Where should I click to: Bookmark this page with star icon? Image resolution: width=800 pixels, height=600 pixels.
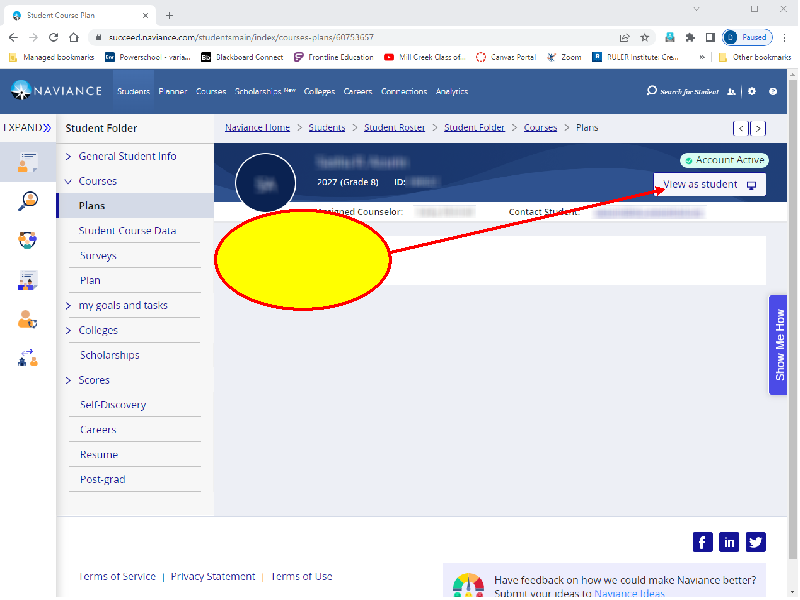coord(645,37)
